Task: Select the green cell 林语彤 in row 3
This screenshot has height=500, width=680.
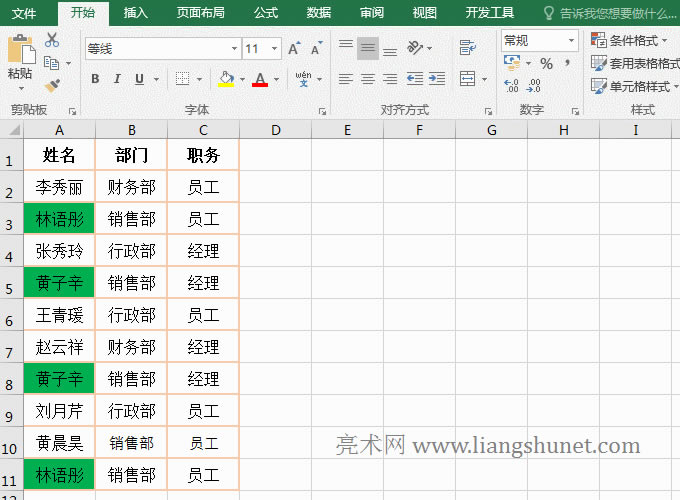Action: tap(59, 219)
